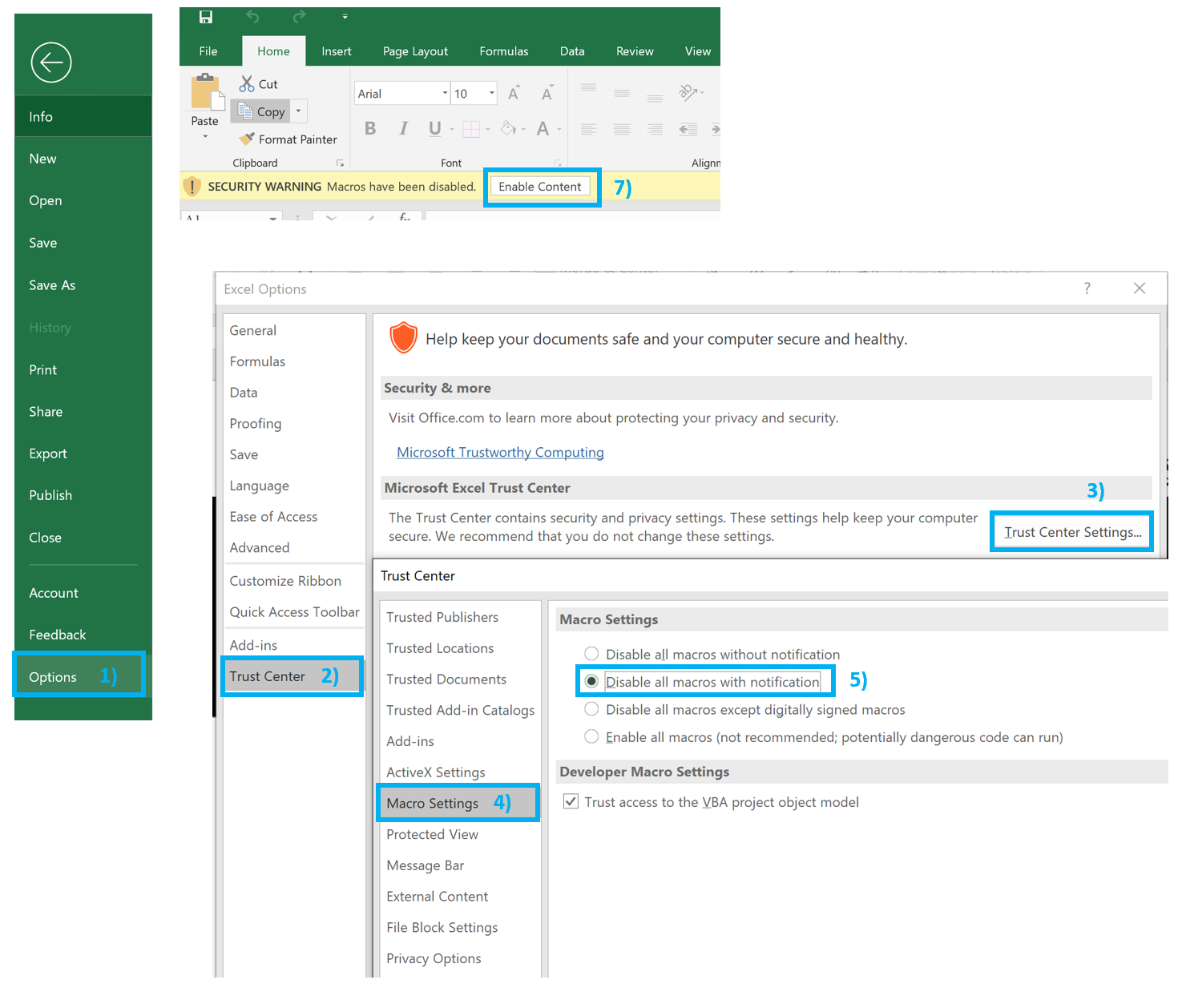
Task: Switch to the Page Layout tab
Action: click(x=415, y=51)
